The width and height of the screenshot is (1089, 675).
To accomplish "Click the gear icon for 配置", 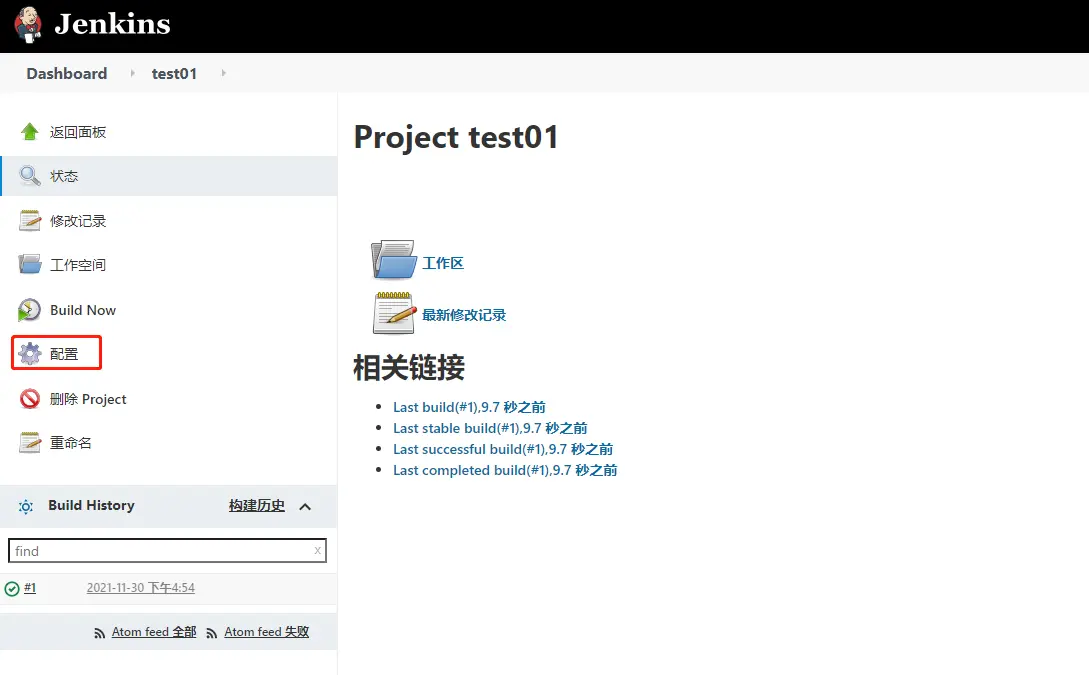I will click(x=30, y=354).
